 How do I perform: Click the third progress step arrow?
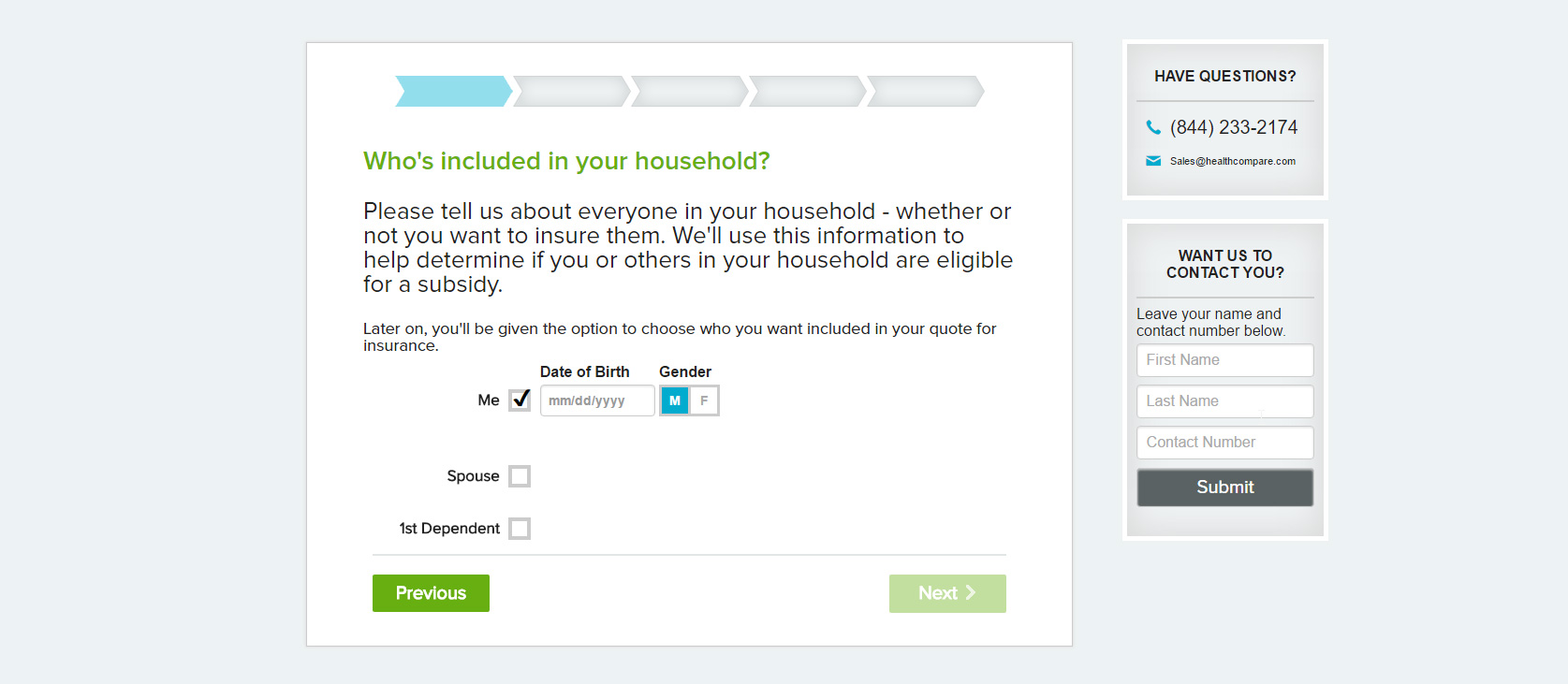tap(690, 92)
